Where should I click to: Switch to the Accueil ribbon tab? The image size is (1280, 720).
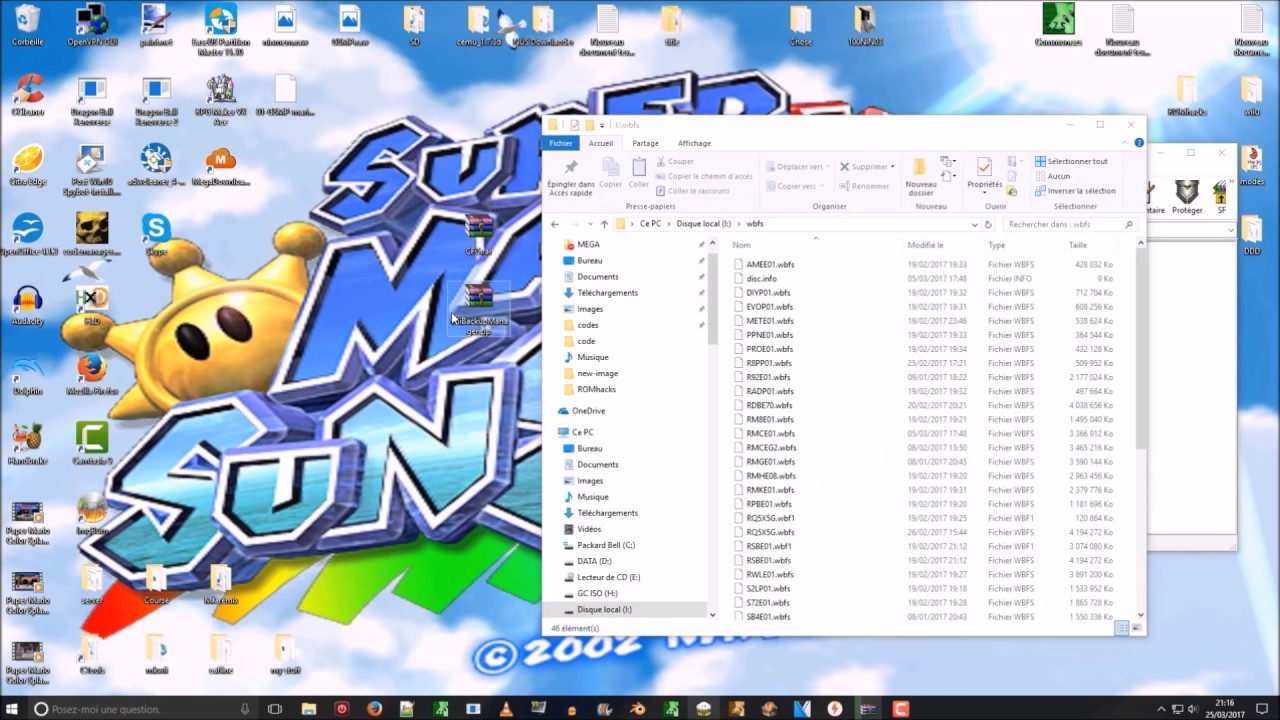601,143
